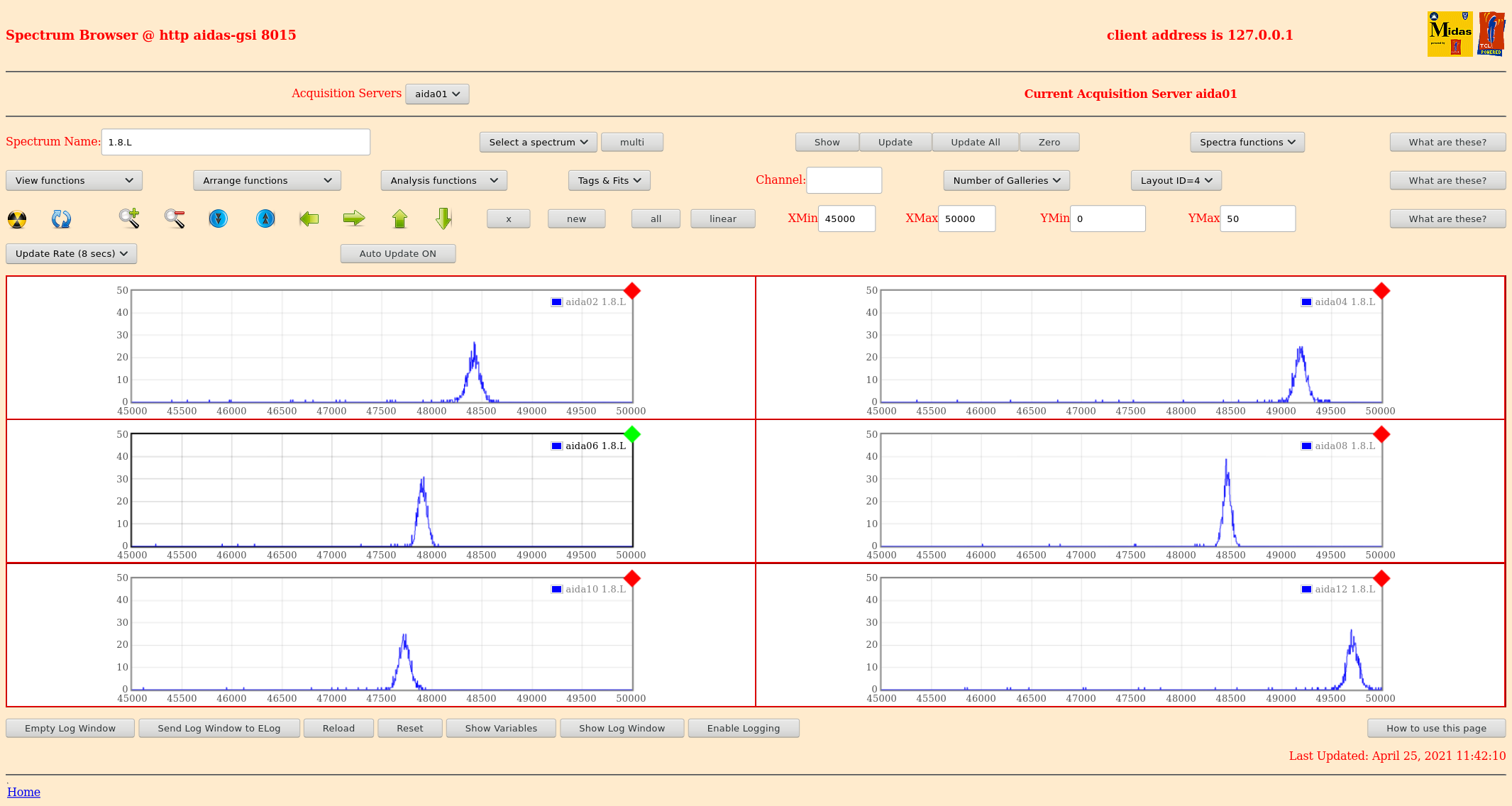The image size is (1512, 806).
Task: Open the View functions menu
Action: pyautogui.click(x=74, y=181)
